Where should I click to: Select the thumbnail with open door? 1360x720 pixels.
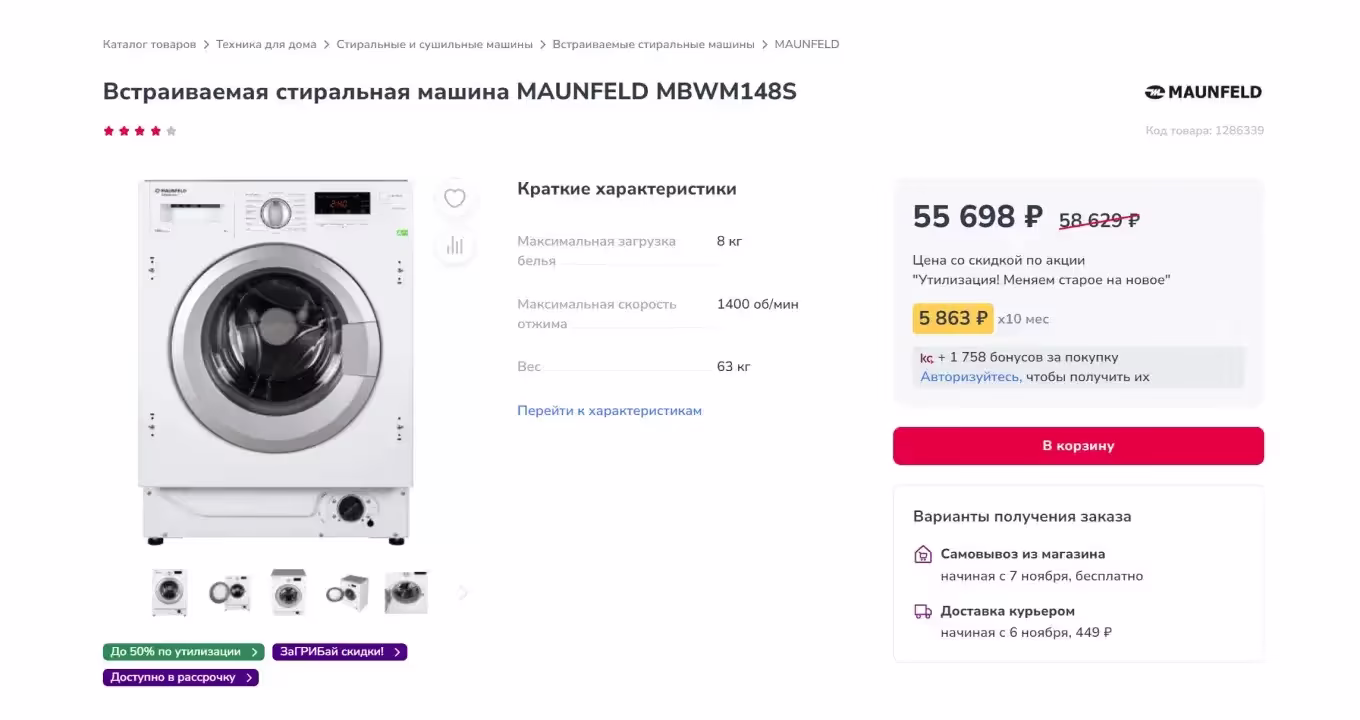click(230, 592)
